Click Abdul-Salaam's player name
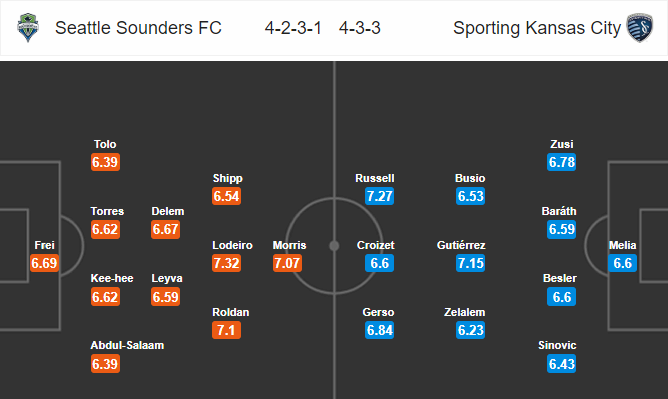The image size is (668, 399). pyautogui.click(x=127, y=345)
